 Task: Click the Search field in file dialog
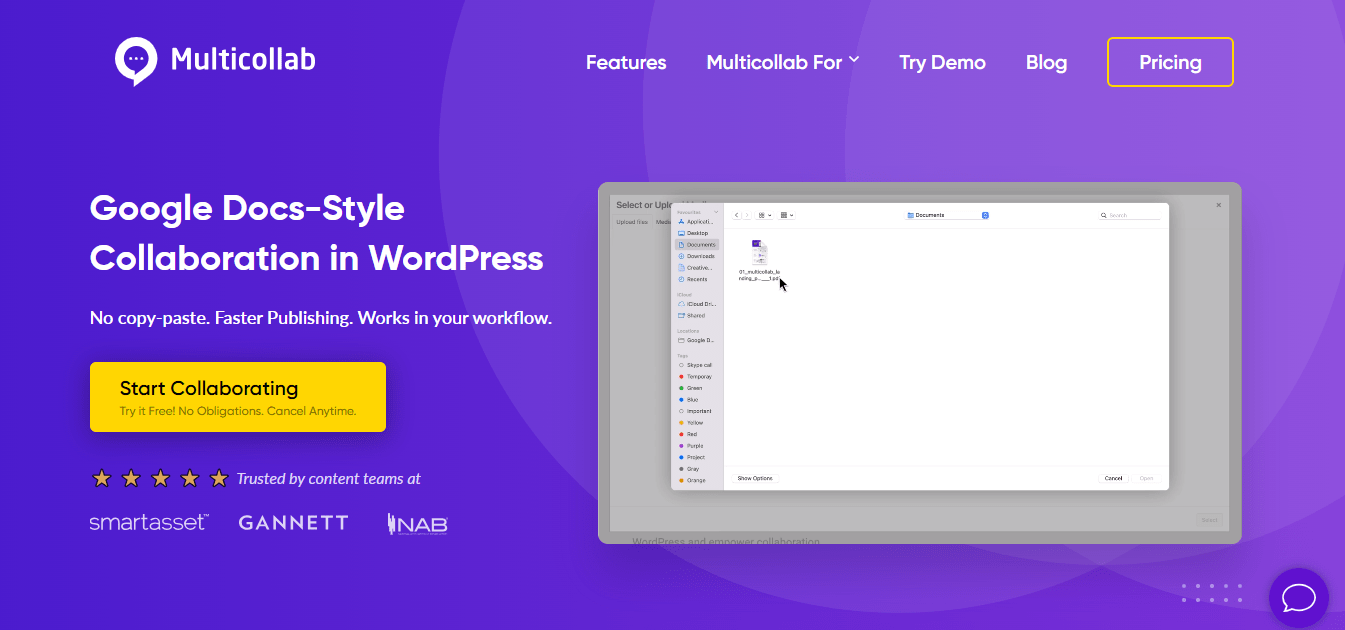click(1130, 215)
